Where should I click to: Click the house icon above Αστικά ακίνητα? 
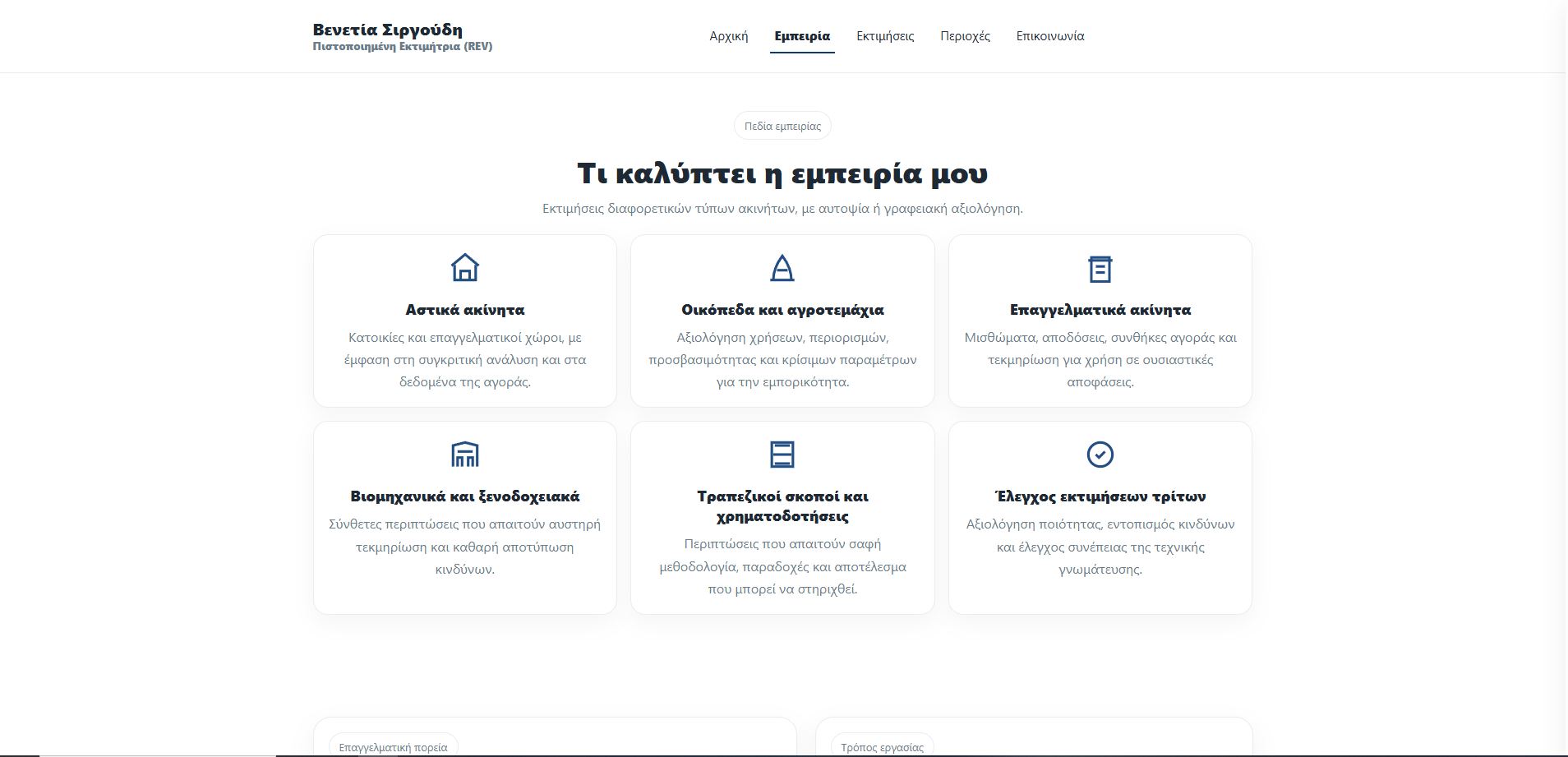coord(465,268)
